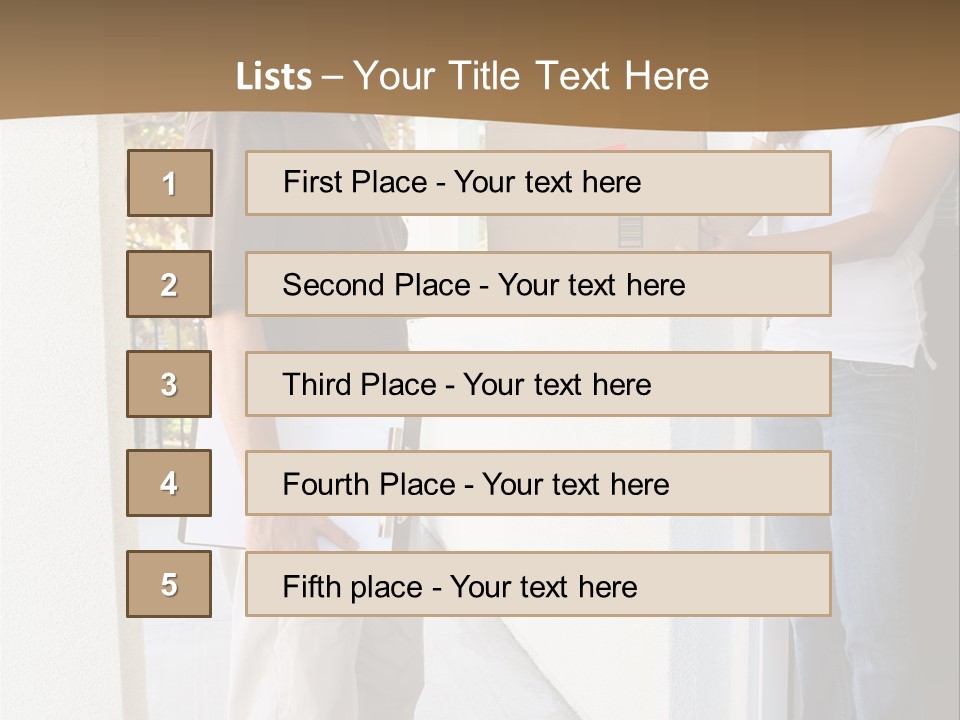Click the barcode label on the package
Screen dimensions: 960x720
coord(629,231)
